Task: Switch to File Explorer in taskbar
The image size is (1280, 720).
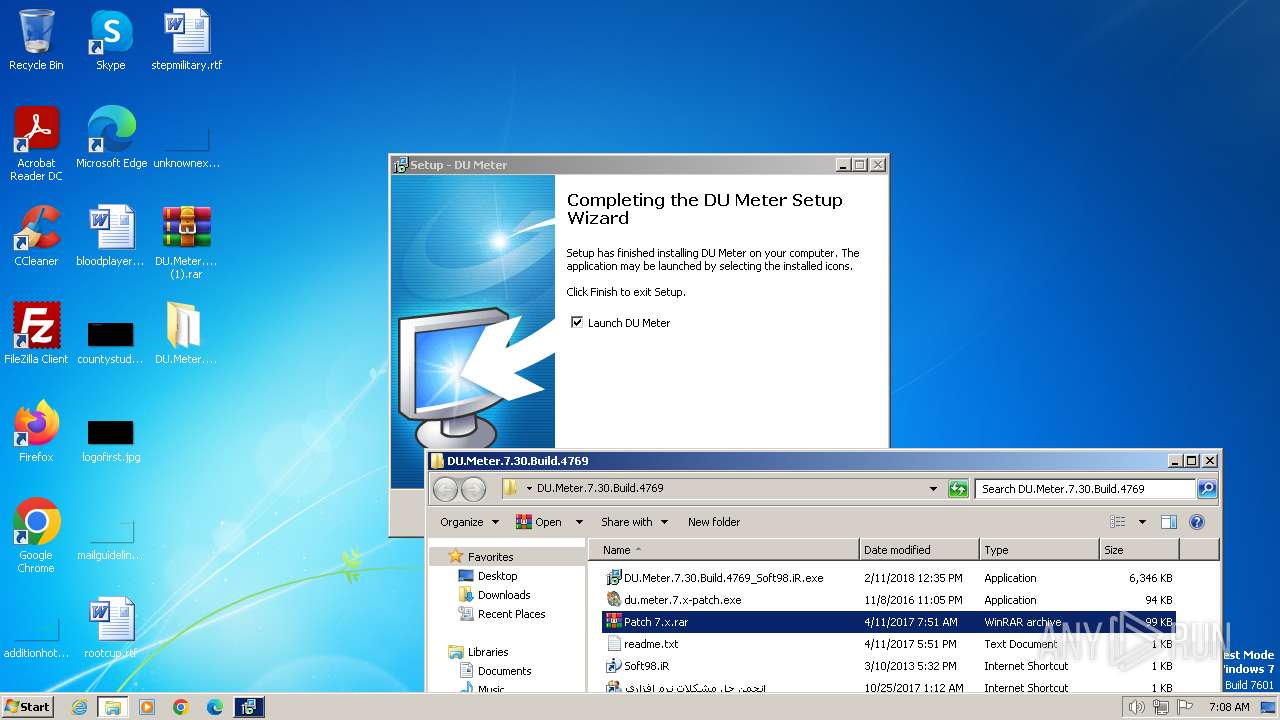Action: point(113,707)
